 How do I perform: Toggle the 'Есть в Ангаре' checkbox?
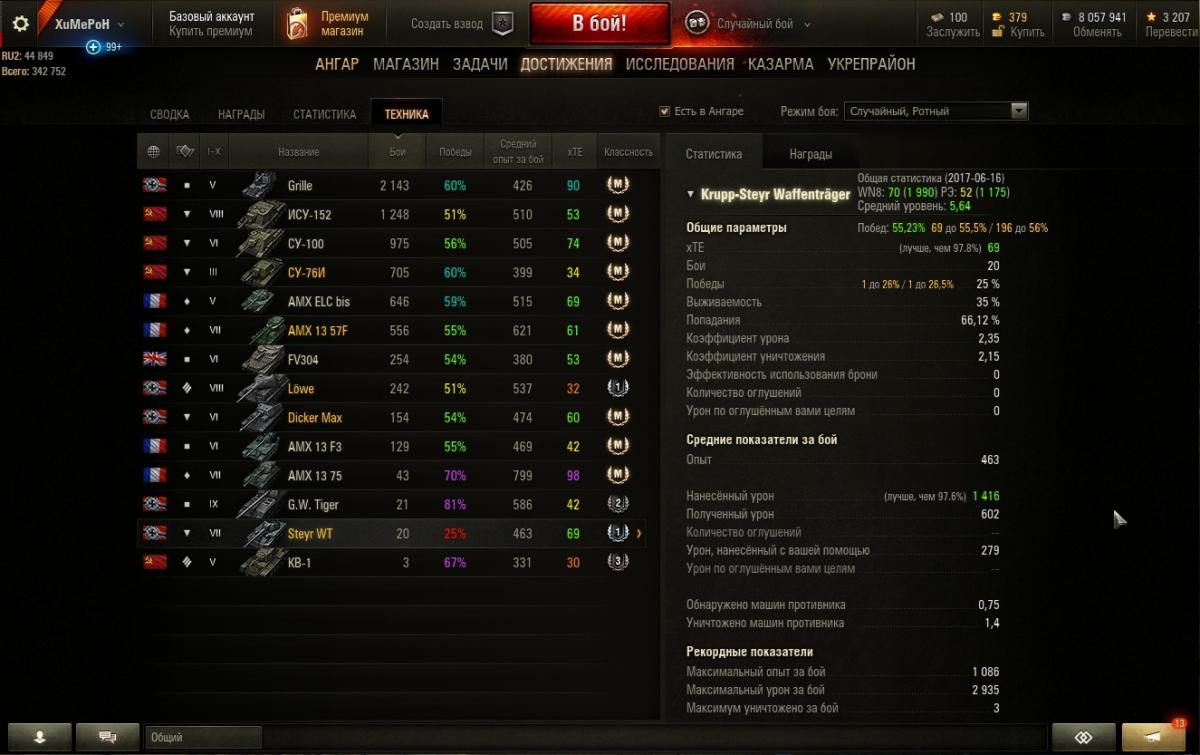(x=665, y=111)
